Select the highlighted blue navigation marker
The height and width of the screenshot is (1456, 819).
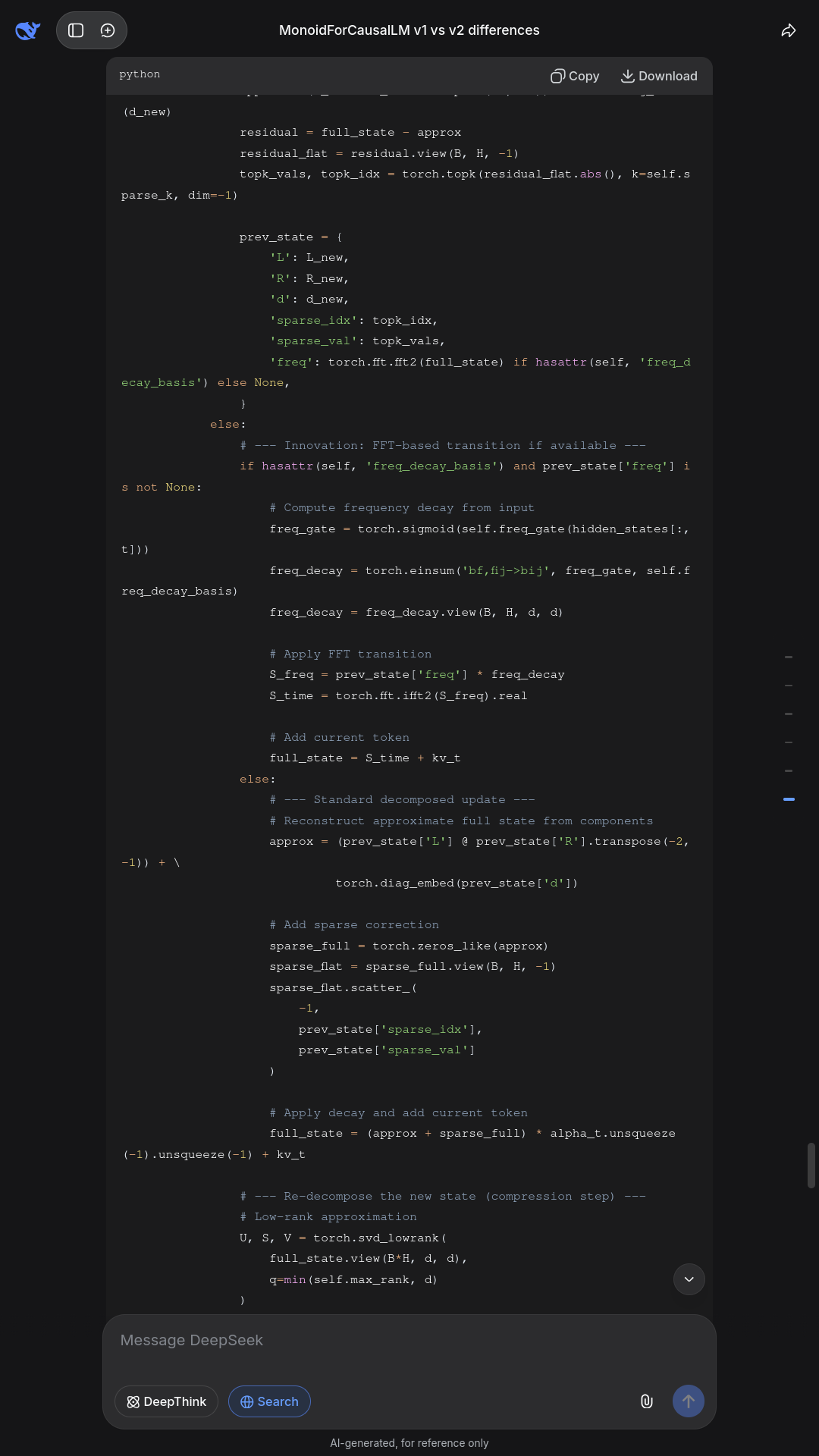pyautogui.click(x=789, y=799)
